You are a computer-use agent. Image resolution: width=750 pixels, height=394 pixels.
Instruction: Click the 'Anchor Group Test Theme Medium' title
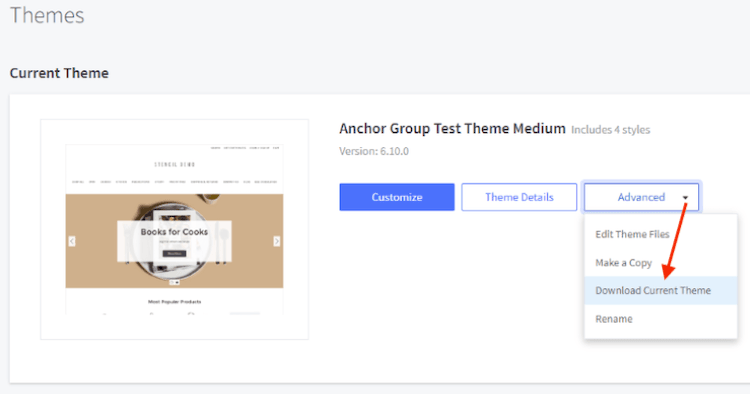pyautogui.click(x=452, y=129)
